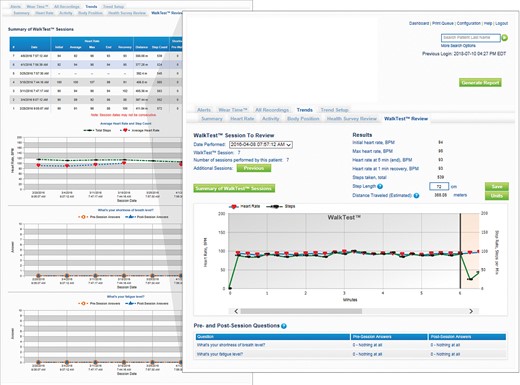This screenshot has height=385, width=520.
Task: Click the Pre-Session Answers column header
Action: (x=389, y=337)
